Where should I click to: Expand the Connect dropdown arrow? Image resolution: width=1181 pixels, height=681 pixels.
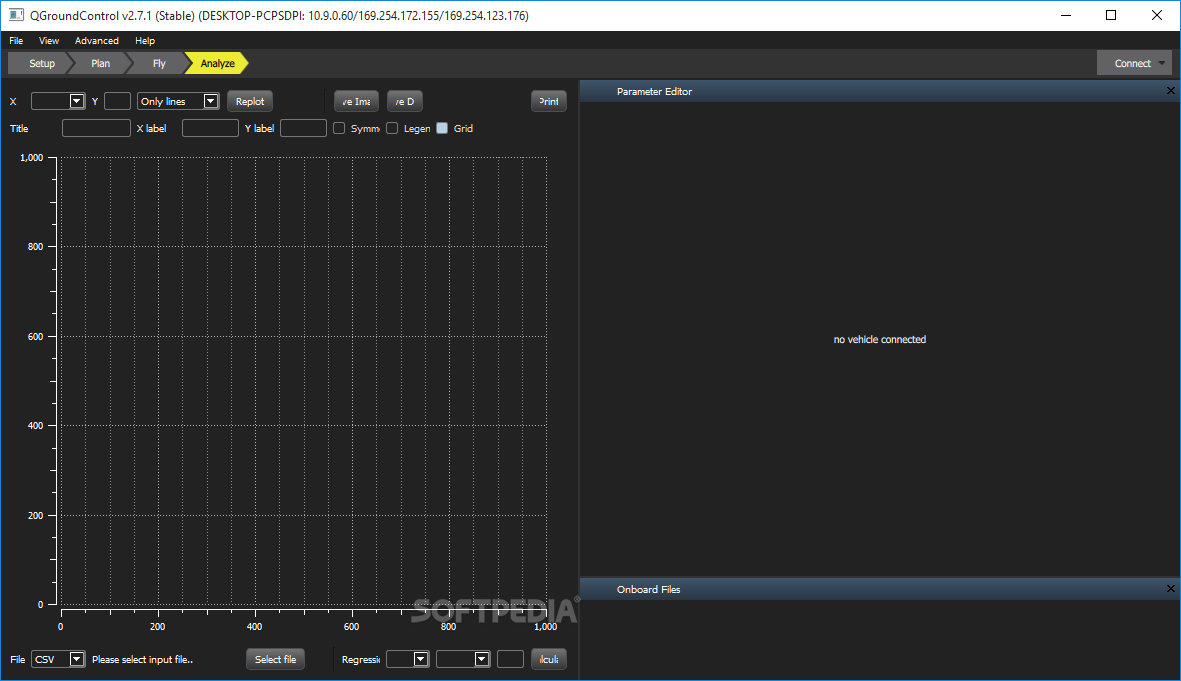click(x=1161, y=63)
